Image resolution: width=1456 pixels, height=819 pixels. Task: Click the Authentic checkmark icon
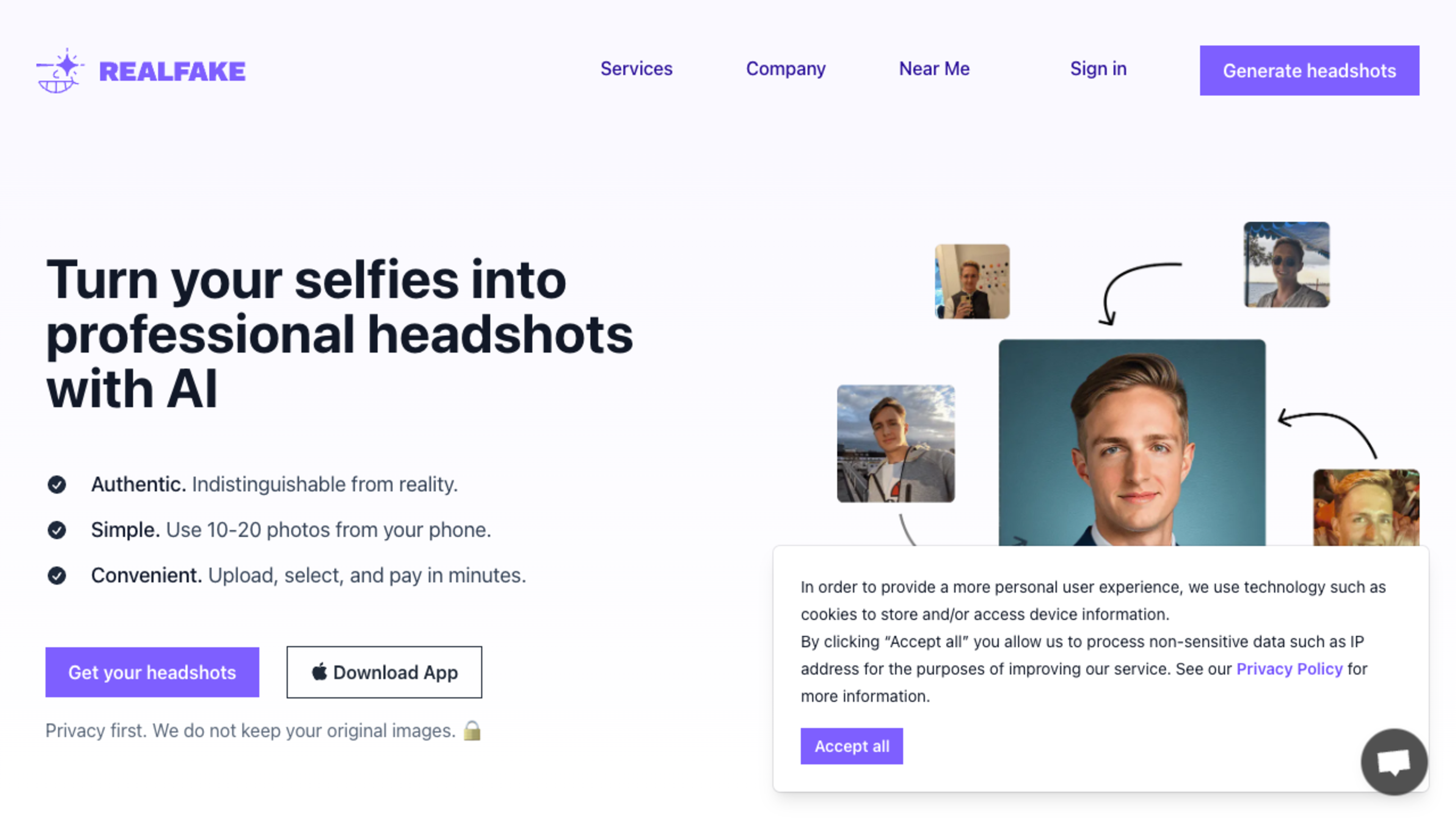pyautogui.click(x=56, y=485)
